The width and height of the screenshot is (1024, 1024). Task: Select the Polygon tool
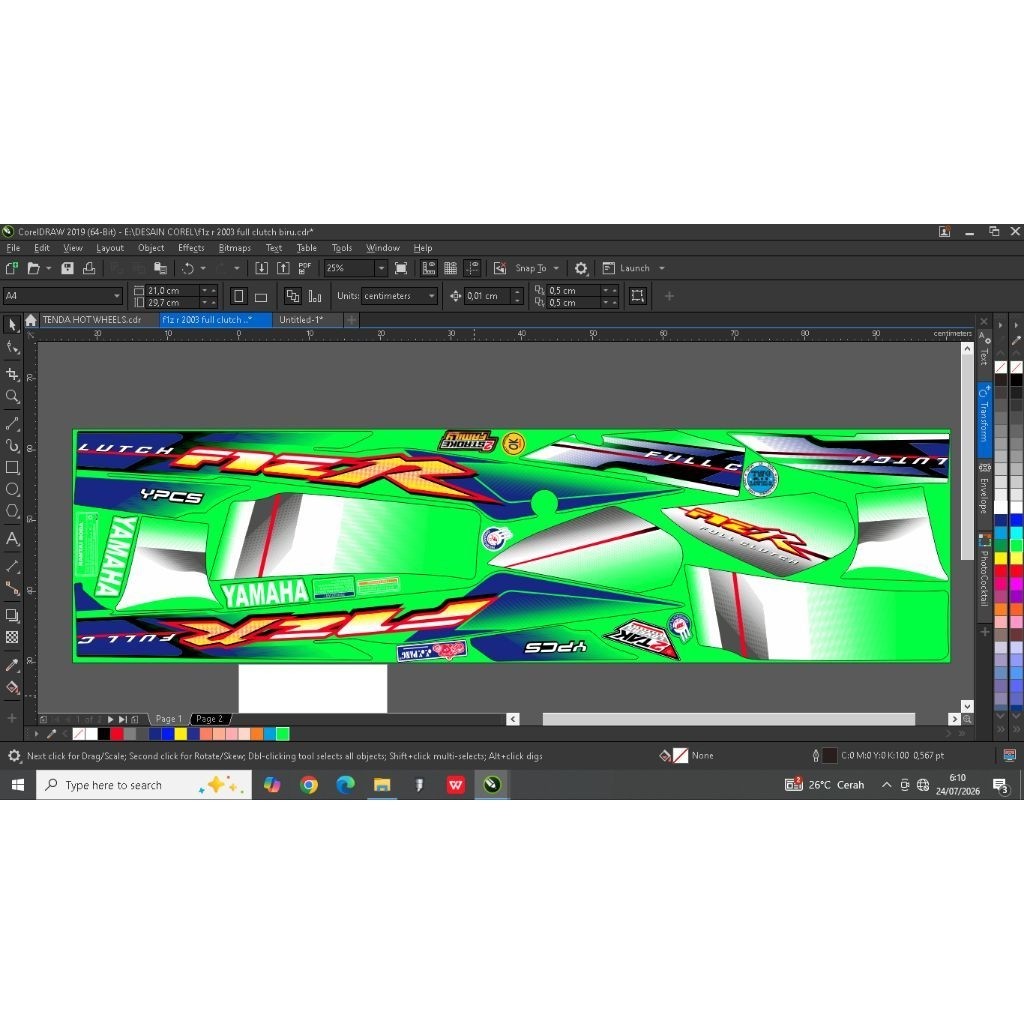click(x=12, y=511)
